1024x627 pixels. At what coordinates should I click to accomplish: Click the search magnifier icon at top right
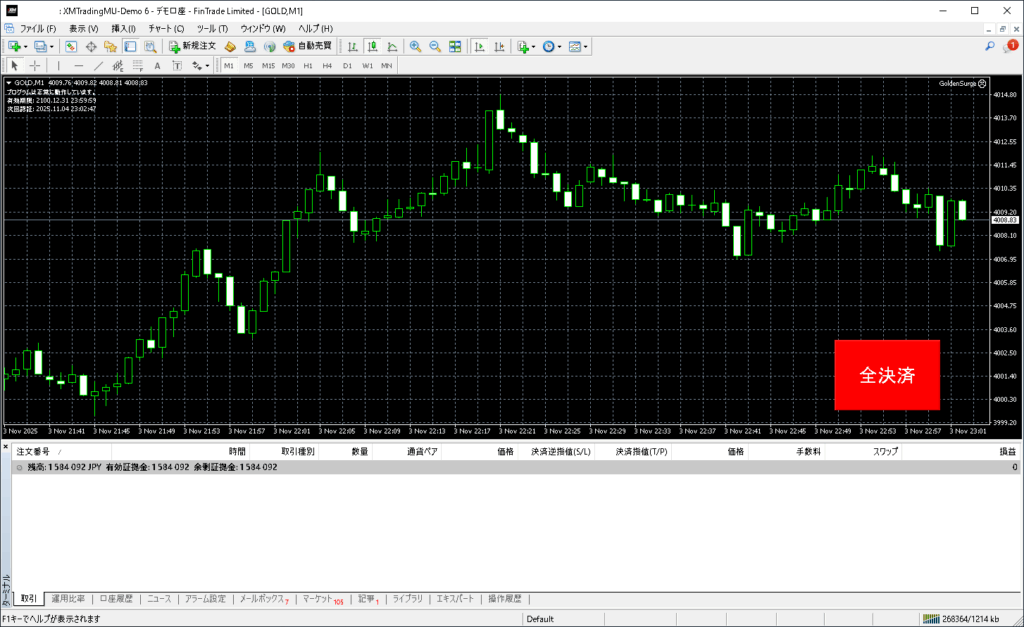[990, 46]
